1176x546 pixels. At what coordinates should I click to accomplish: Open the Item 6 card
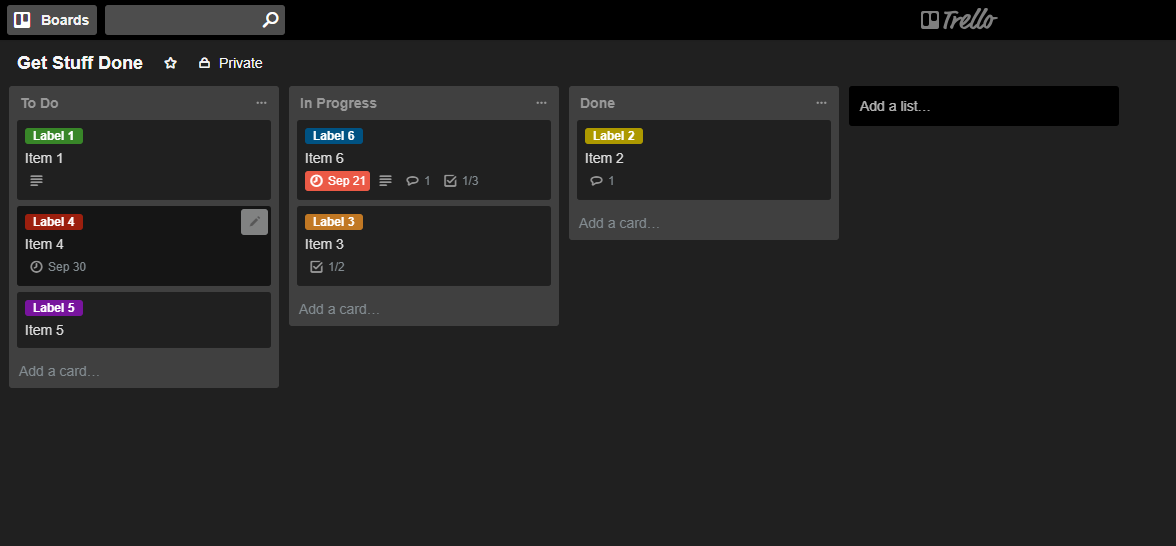(x=424, y=160)
